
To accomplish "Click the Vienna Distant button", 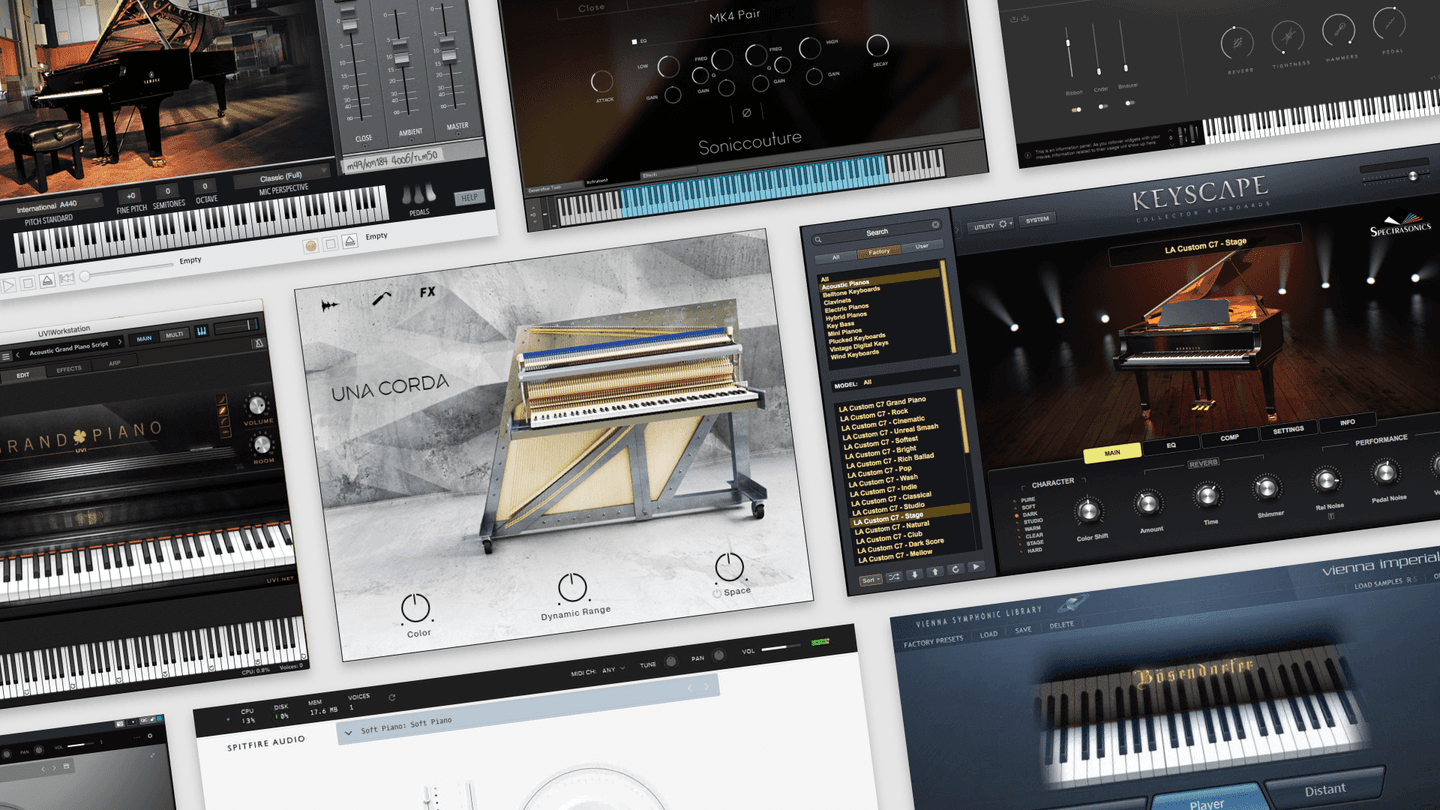I will [1324, 789].
